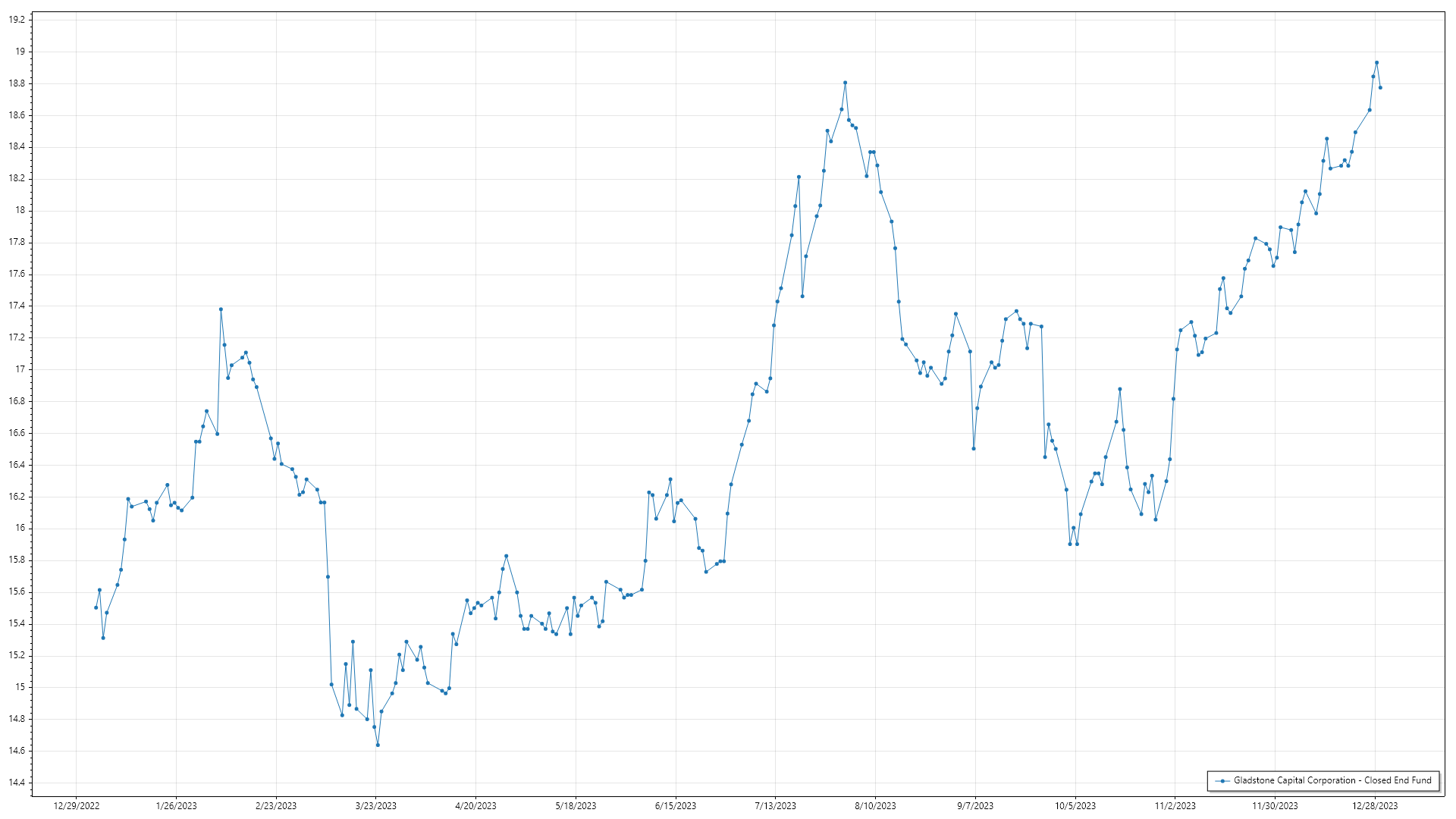Click the 1/26/2023 x-axis date label

(176, 806)
